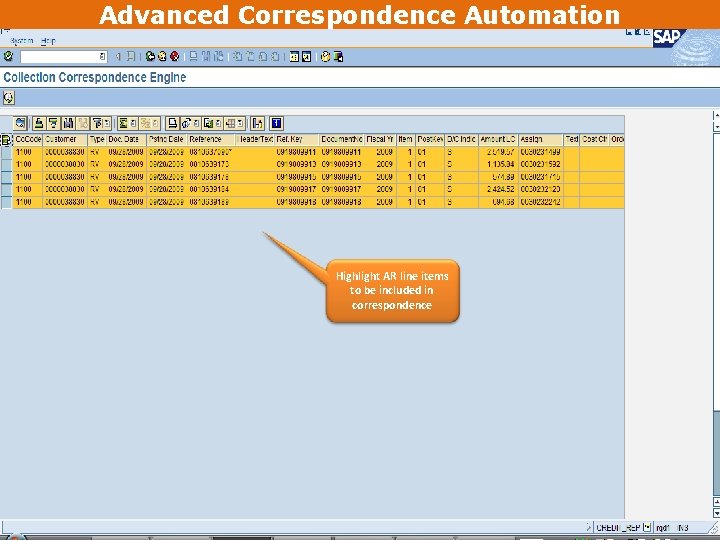Open the yellow Help icon
720x540 pixels.
(x=326, y=56)
